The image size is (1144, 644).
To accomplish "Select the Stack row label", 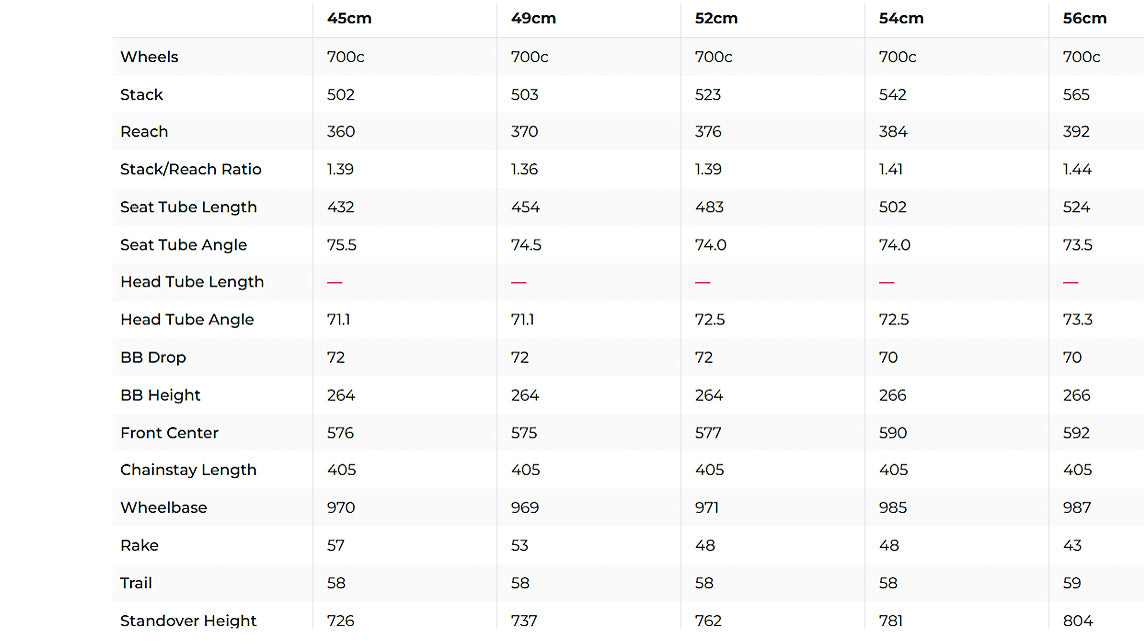I will point(141,95).
